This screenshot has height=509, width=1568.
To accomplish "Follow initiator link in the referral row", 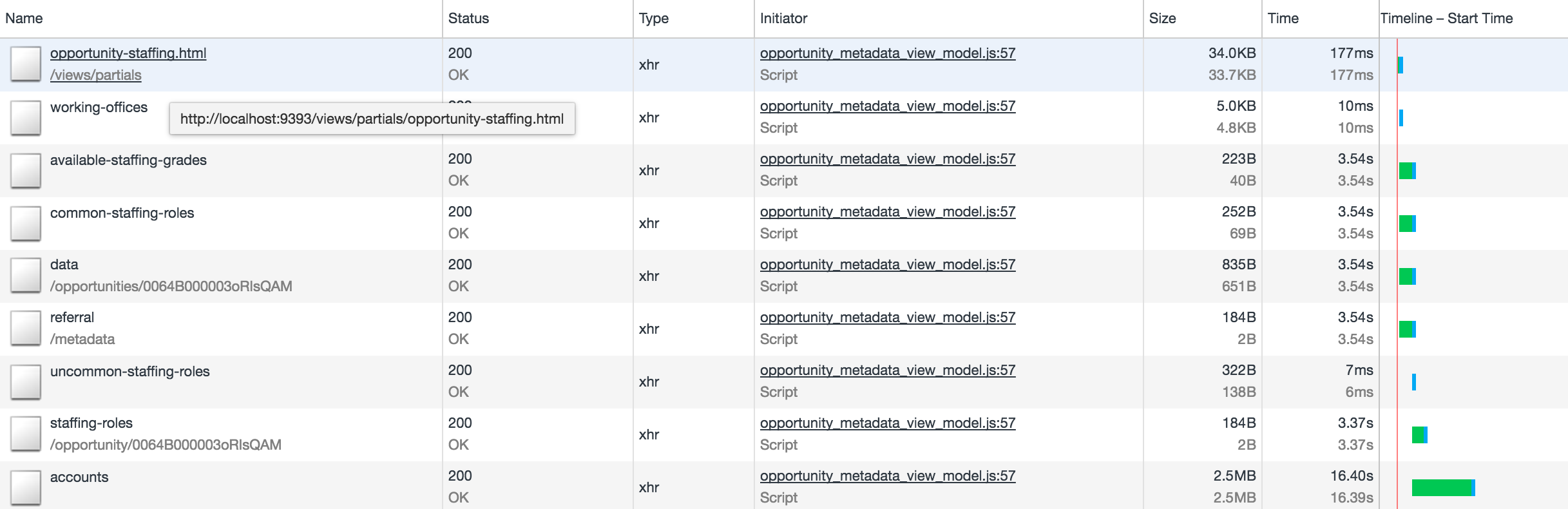I will coord(888,318).
